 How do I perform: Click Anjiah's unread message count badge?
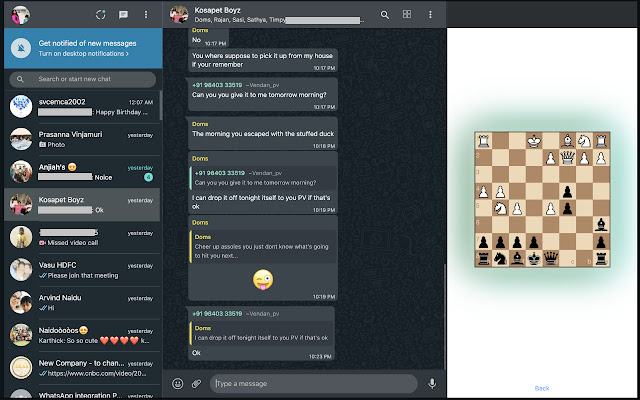149,177
